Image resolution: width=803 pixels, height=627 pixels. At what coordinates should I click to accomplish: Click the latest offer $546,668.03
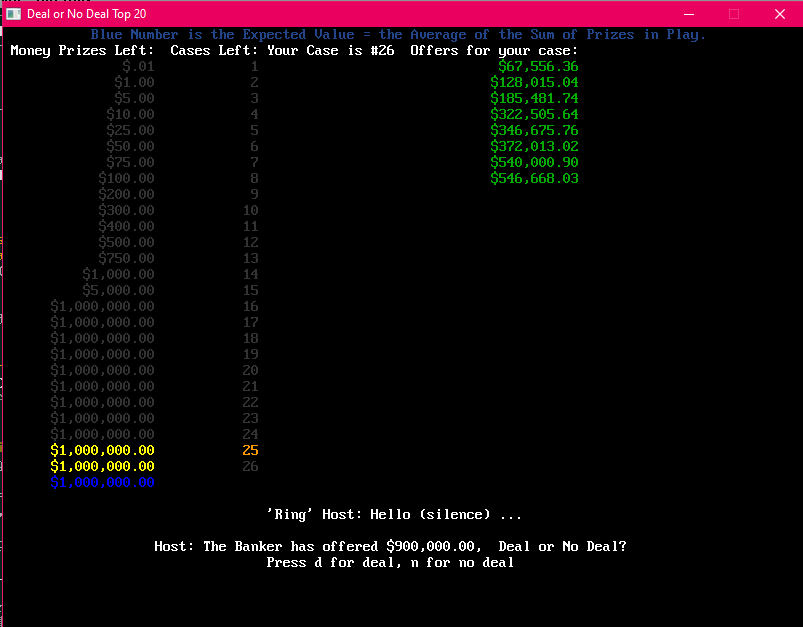click(534, 178)
